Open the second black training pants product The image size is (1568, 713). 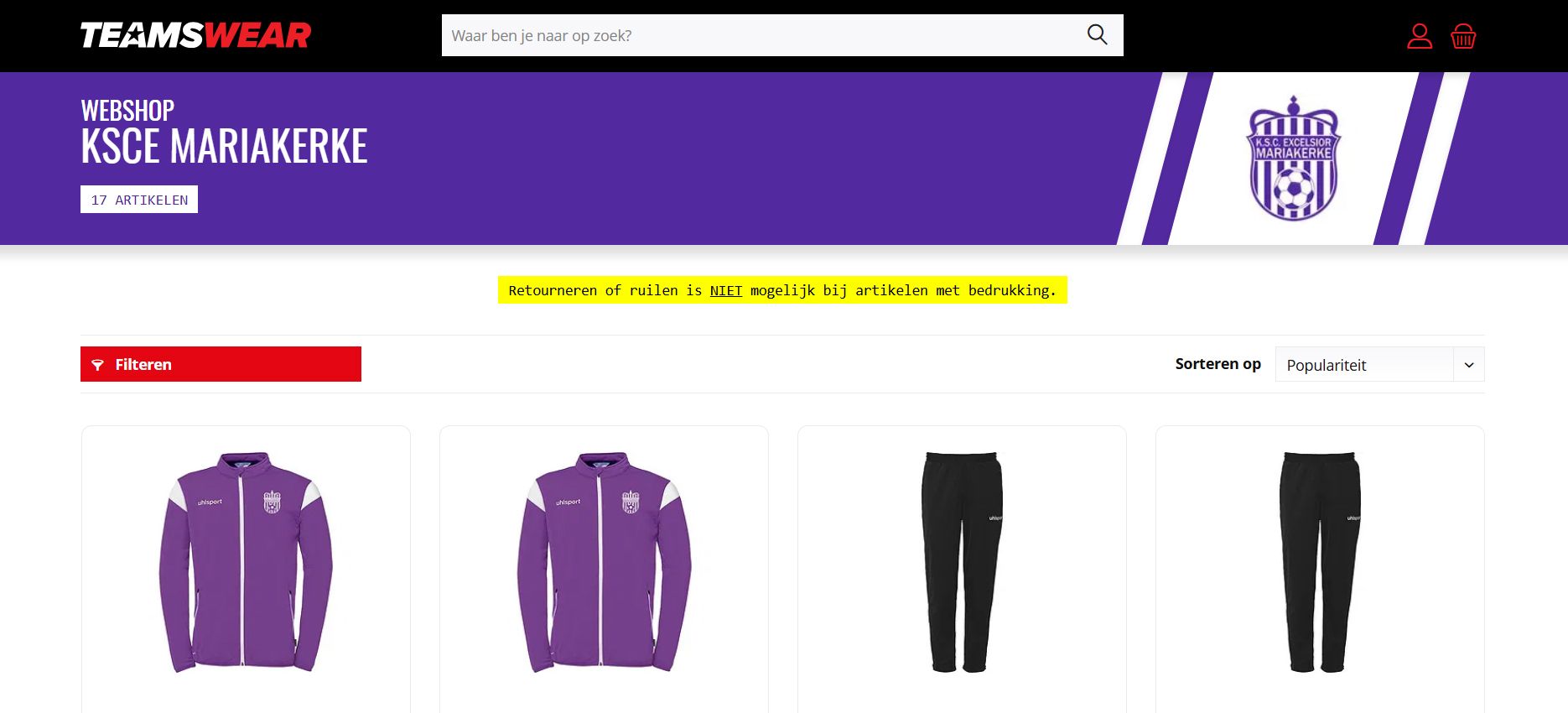1320,562
